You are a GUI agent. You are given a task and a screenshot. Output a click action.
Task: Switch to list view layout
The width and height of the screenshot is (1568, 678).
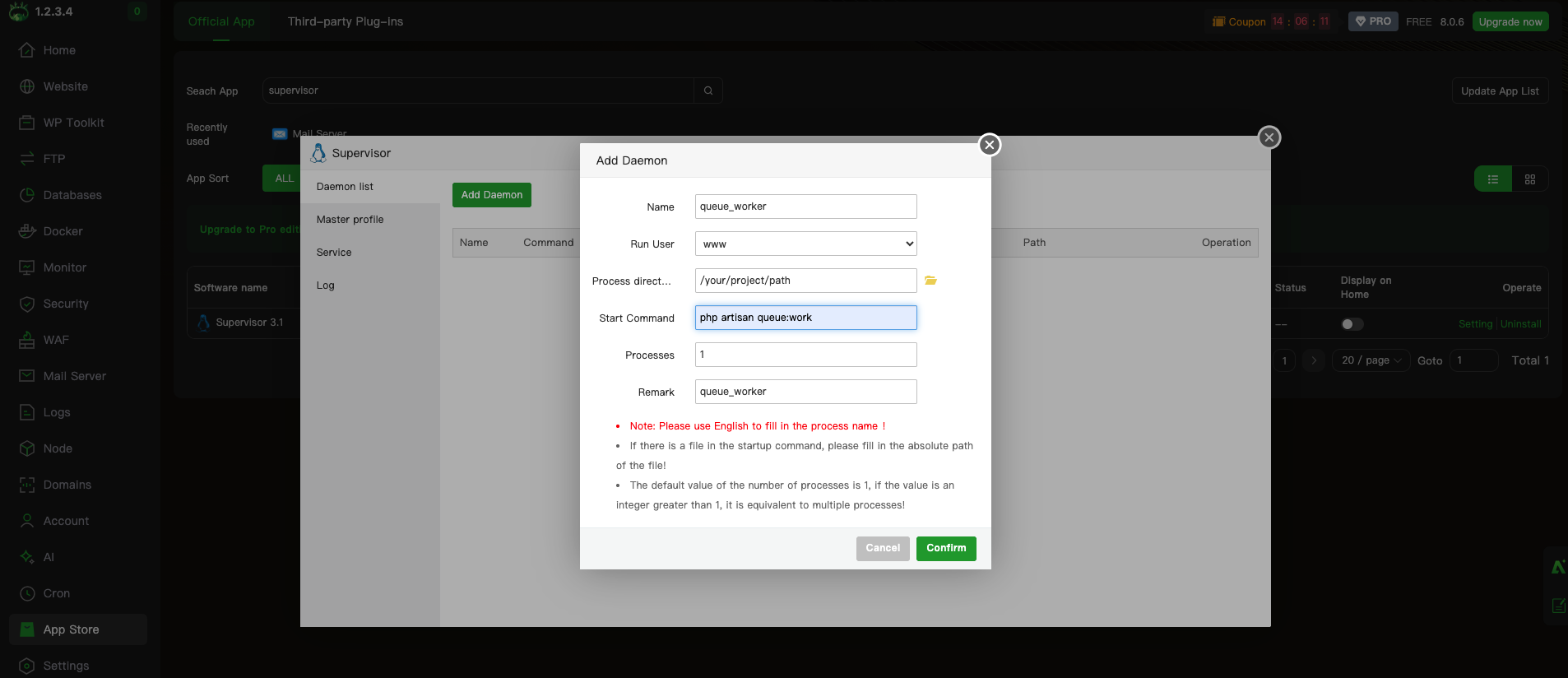[1493, 179]
